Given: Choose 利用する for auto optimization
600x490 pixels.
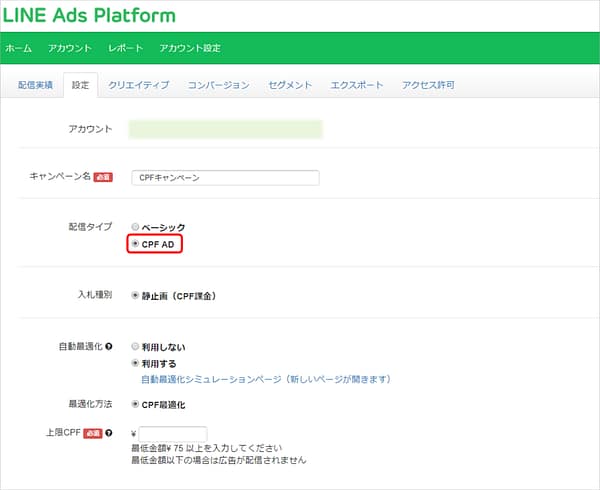Looking at the screenshot, I should [135, 364].
